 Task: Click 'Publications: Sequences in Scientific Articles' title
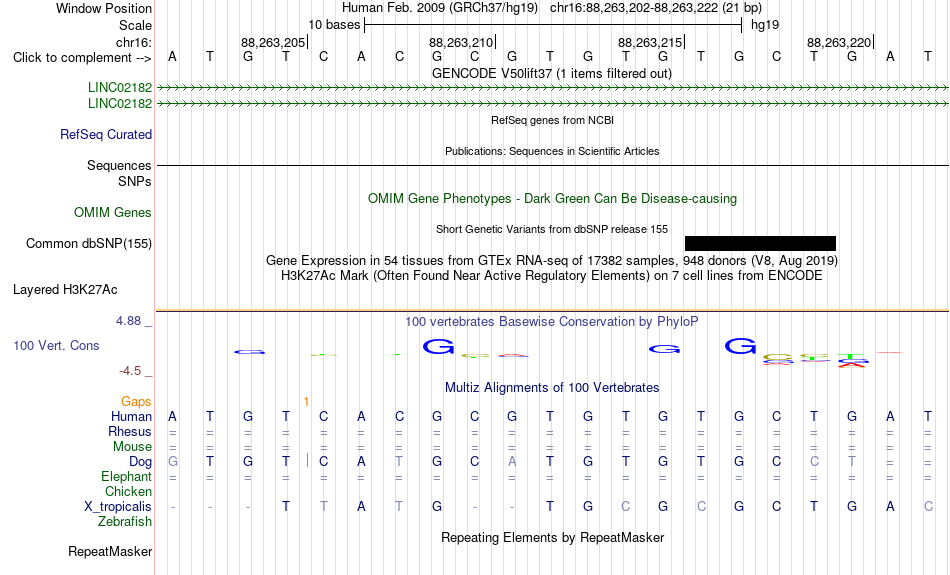[552, 151]
